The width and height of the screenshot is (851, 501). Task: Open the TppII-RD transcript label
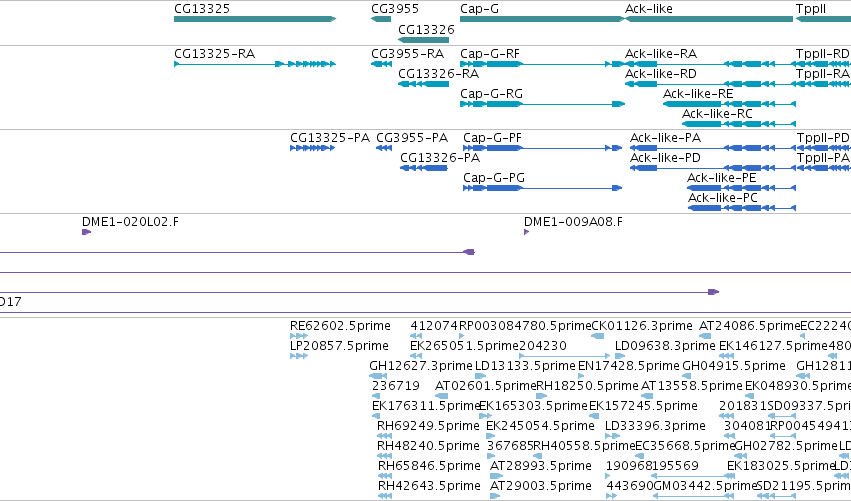point(823,54)
